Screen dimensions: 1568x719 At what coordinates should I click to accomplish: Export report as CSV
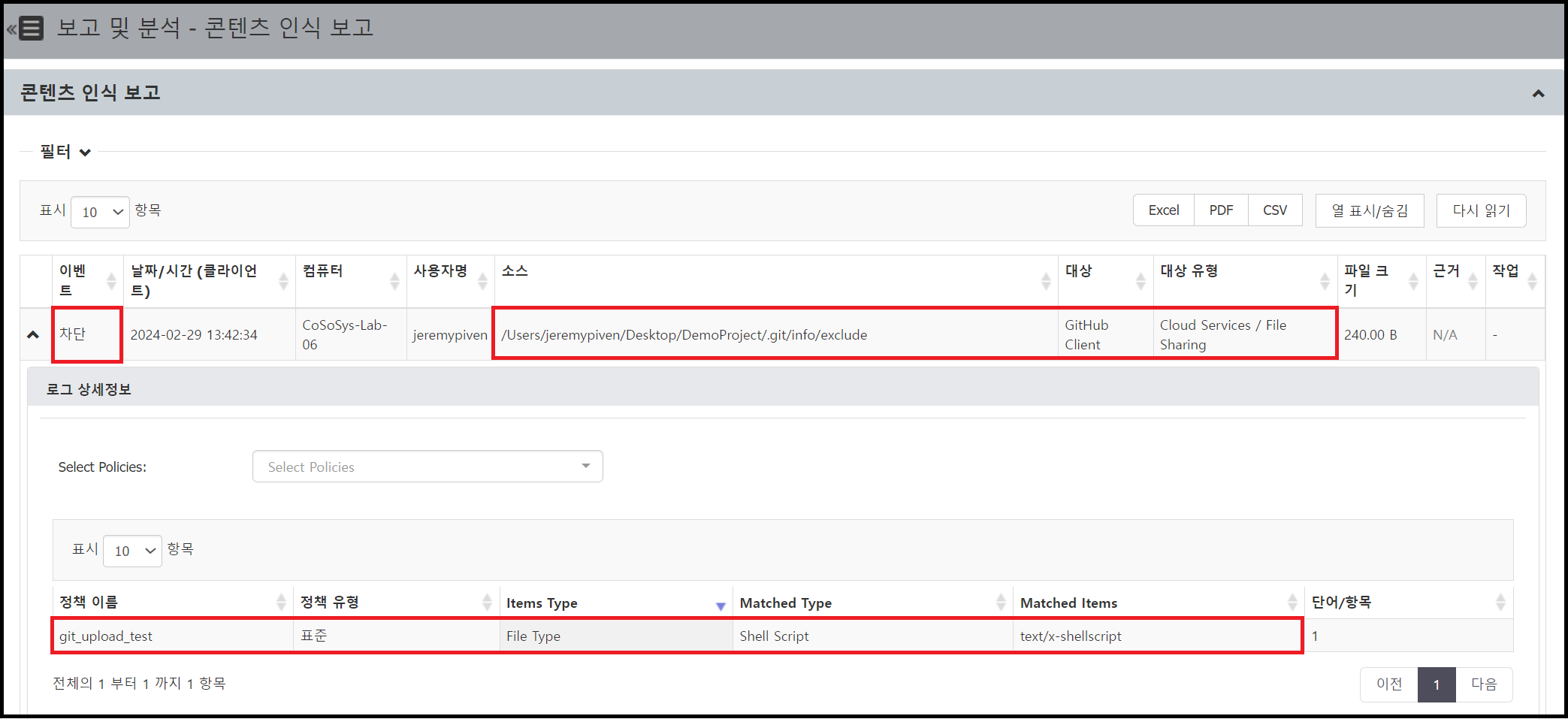1275,210
